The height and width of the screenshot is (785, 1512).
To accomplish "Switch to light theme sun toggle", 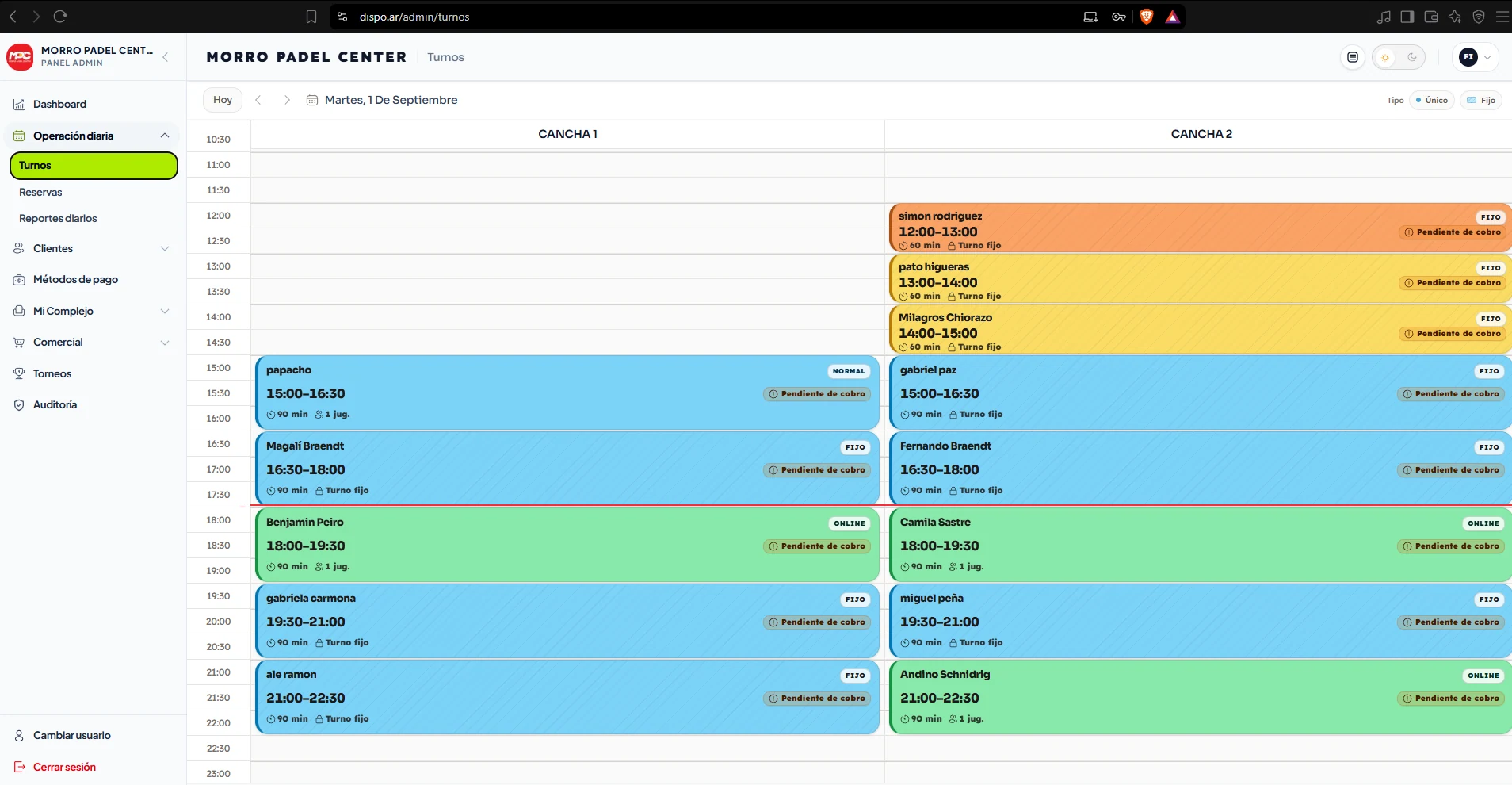I will tap(1385, 57).
